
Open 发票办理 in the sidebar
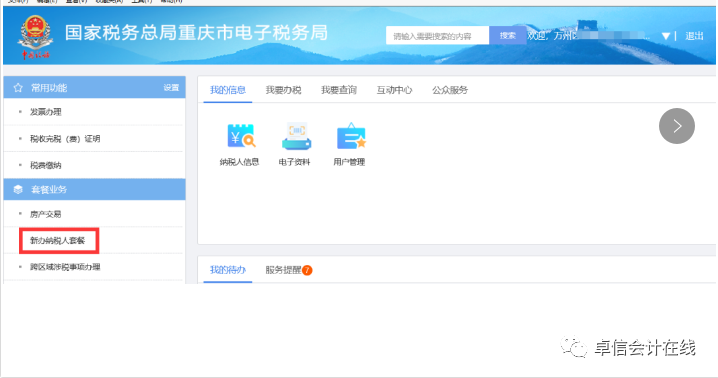click(x=45, y=112)
